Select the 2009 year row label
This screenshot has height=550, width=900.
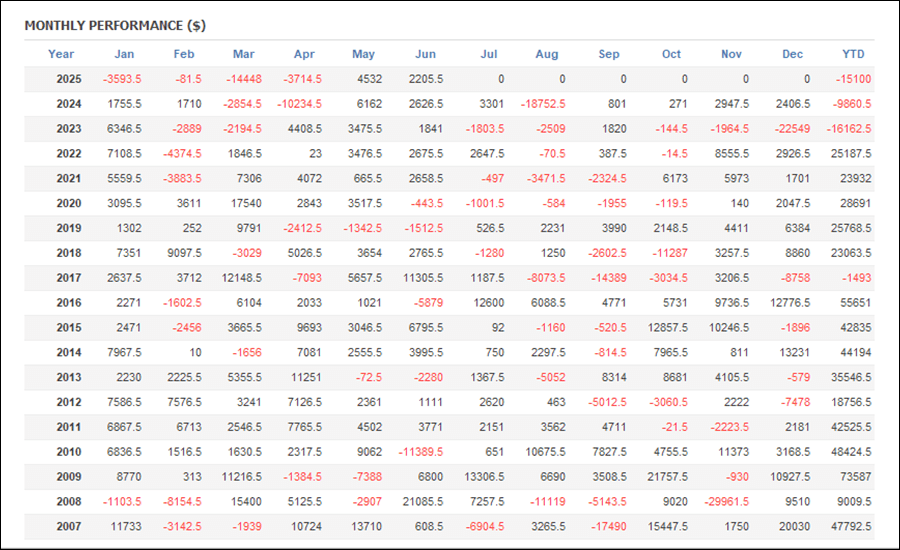(69, 477)
